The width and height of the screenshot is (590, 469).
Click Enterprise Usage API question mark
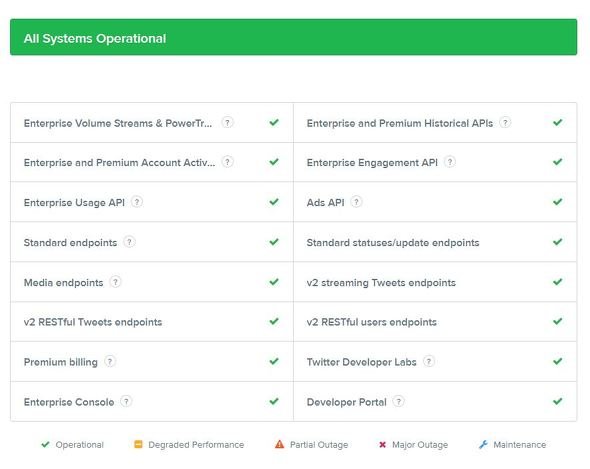click(x=137, y=202)
